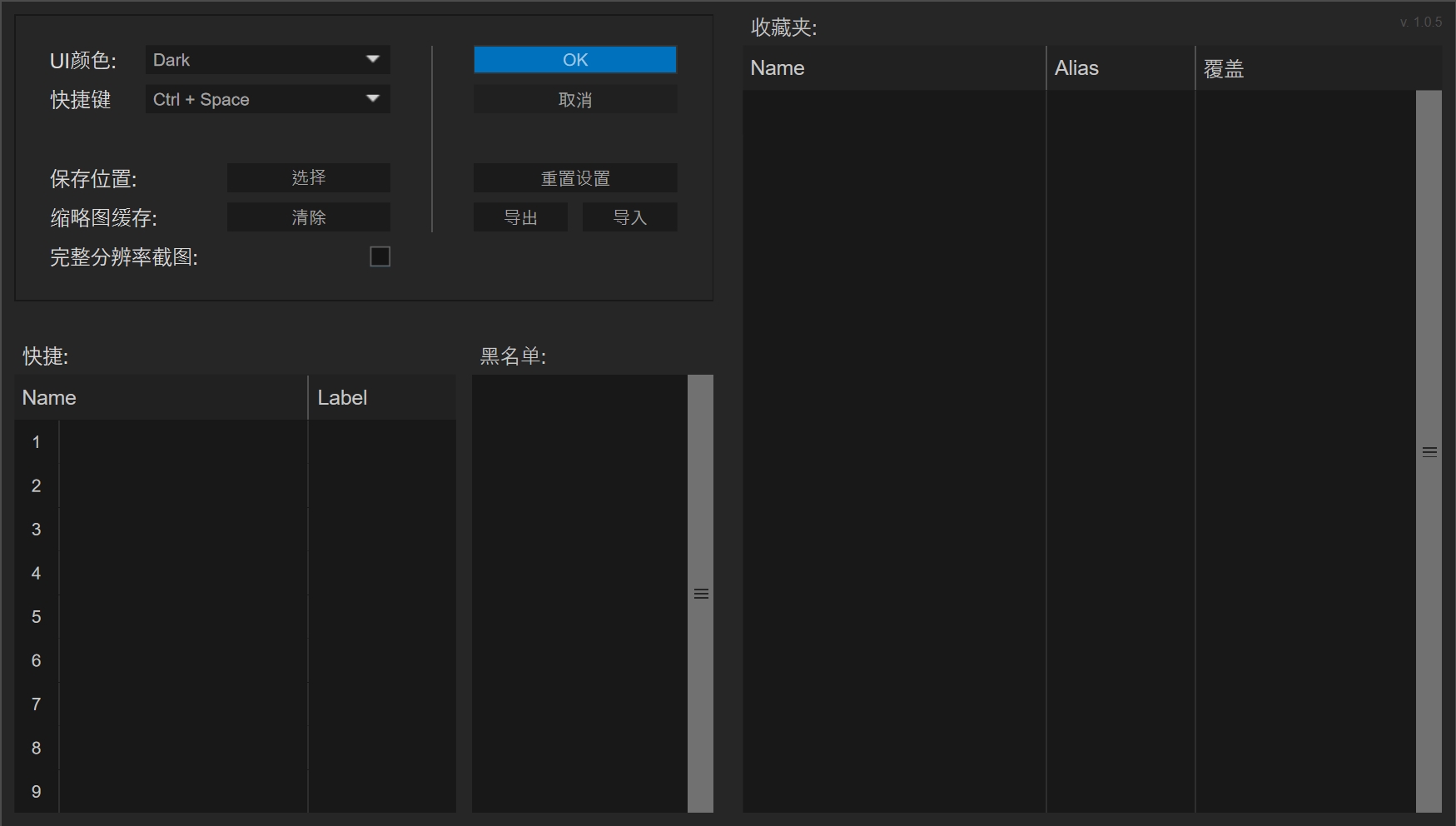Select shortcut row 5 in 快捷 table
Screen dimensions: 1456x826
(x=36, y=617)
